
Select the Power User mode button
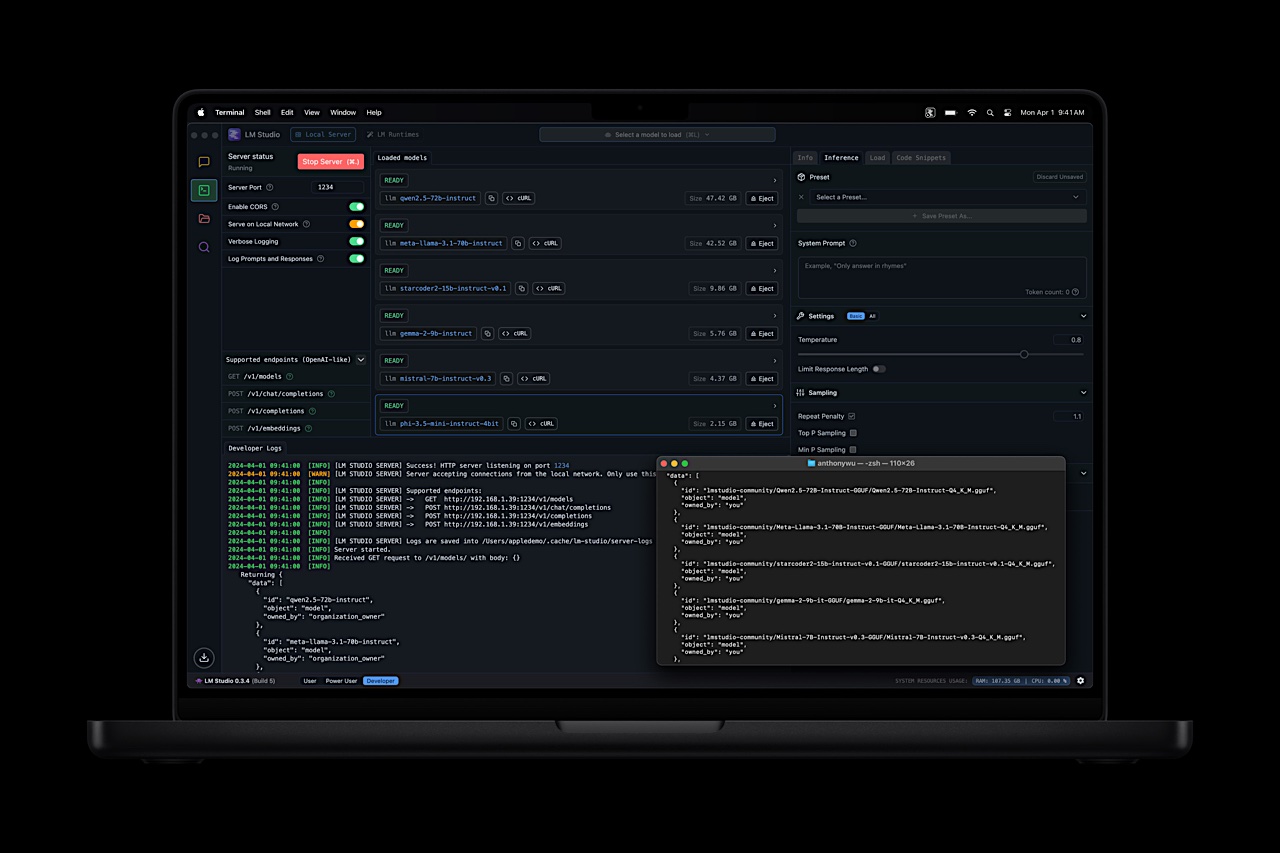[341, 681]
